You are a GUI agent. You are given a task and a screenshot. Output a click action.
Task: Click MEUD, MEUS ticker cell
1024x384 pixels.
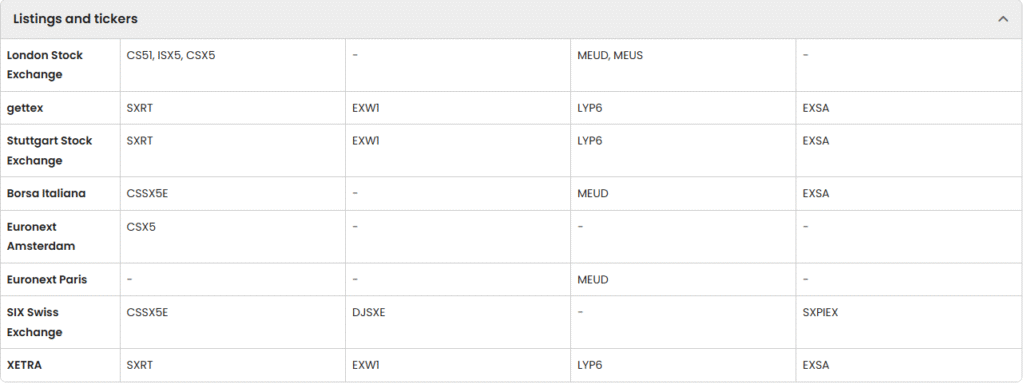point(610,56)
